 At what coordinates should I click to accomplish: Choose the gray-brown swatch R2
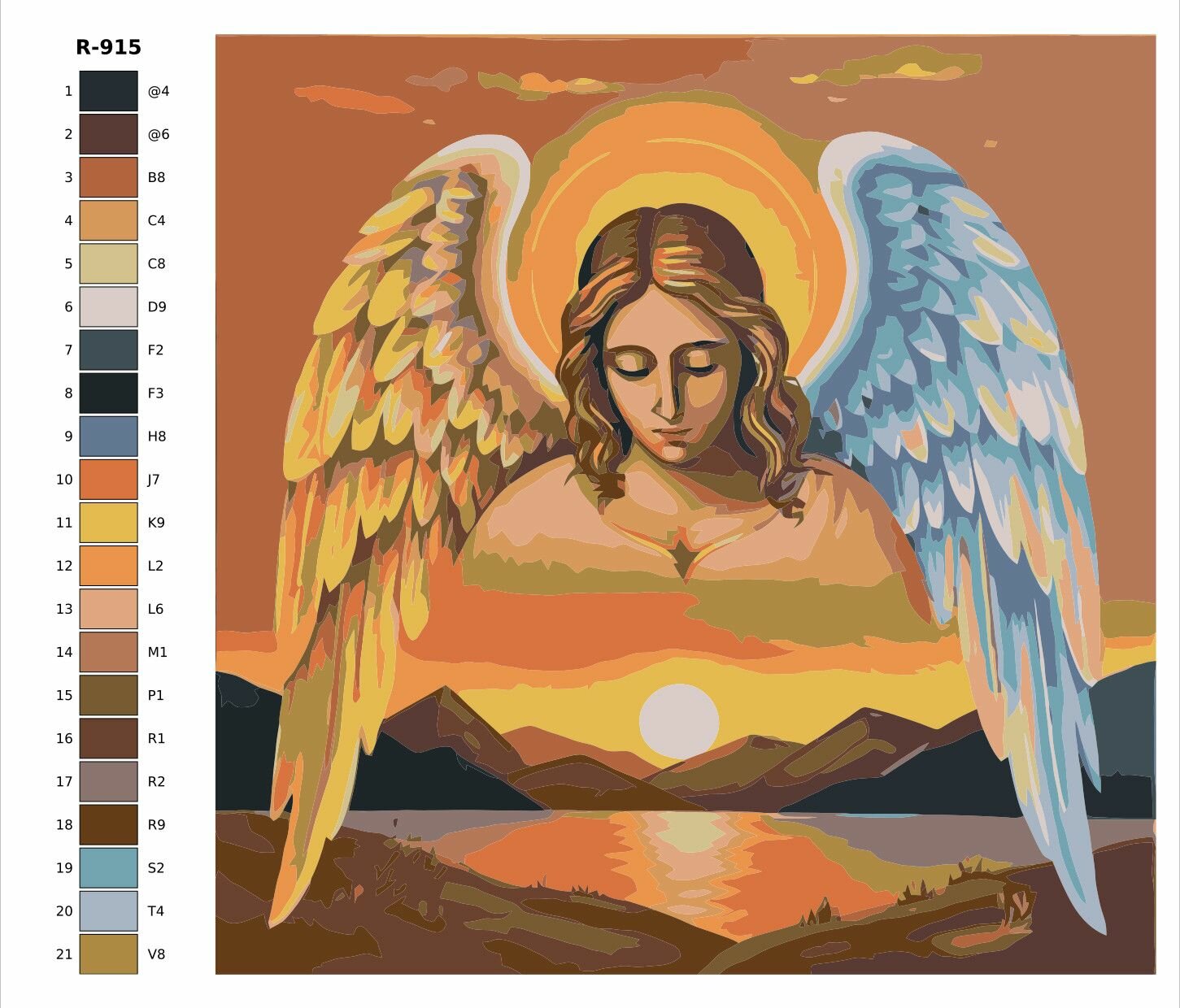click(108, 781)
